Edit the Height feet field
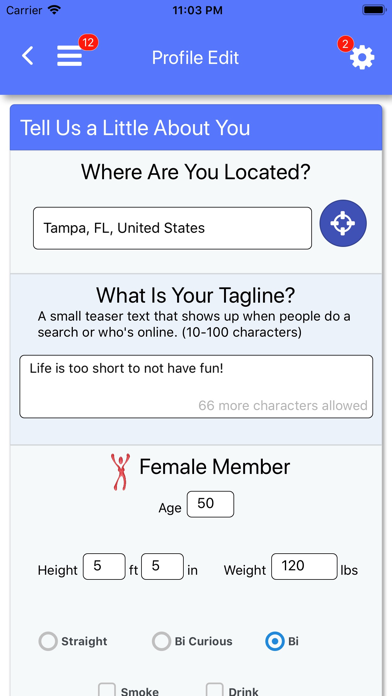Image resolution: width=392 pixels, height=696 pixels. tap(104, 566)
